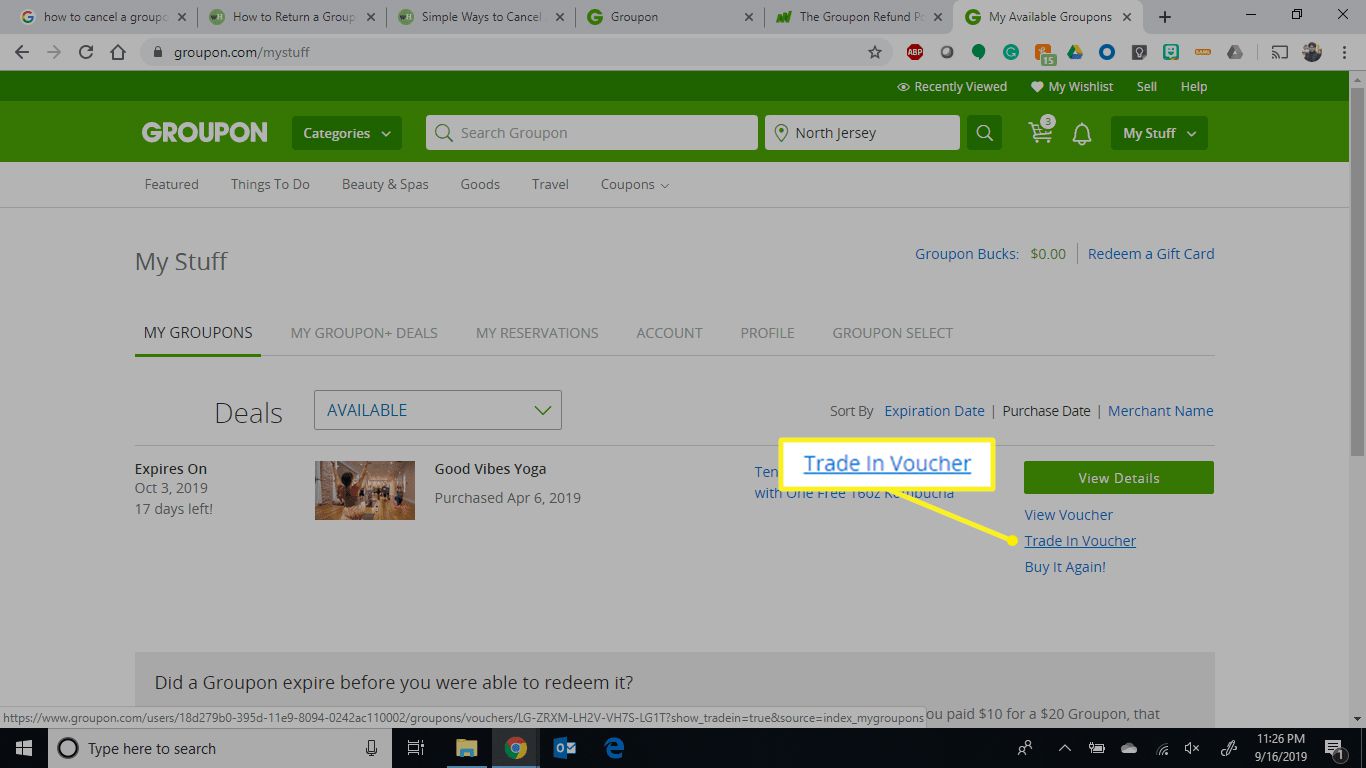
Task: Click the browser home icon
Action: [118, 52]
